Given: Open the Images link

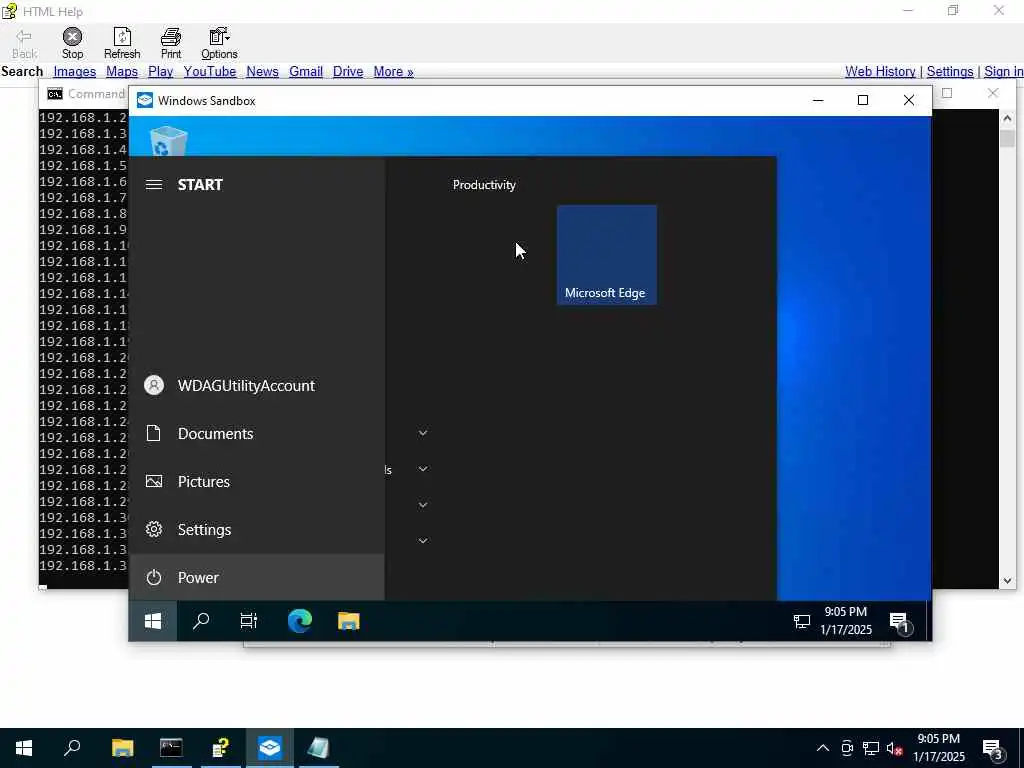Looking at the screenshot, I should (74, 71).
